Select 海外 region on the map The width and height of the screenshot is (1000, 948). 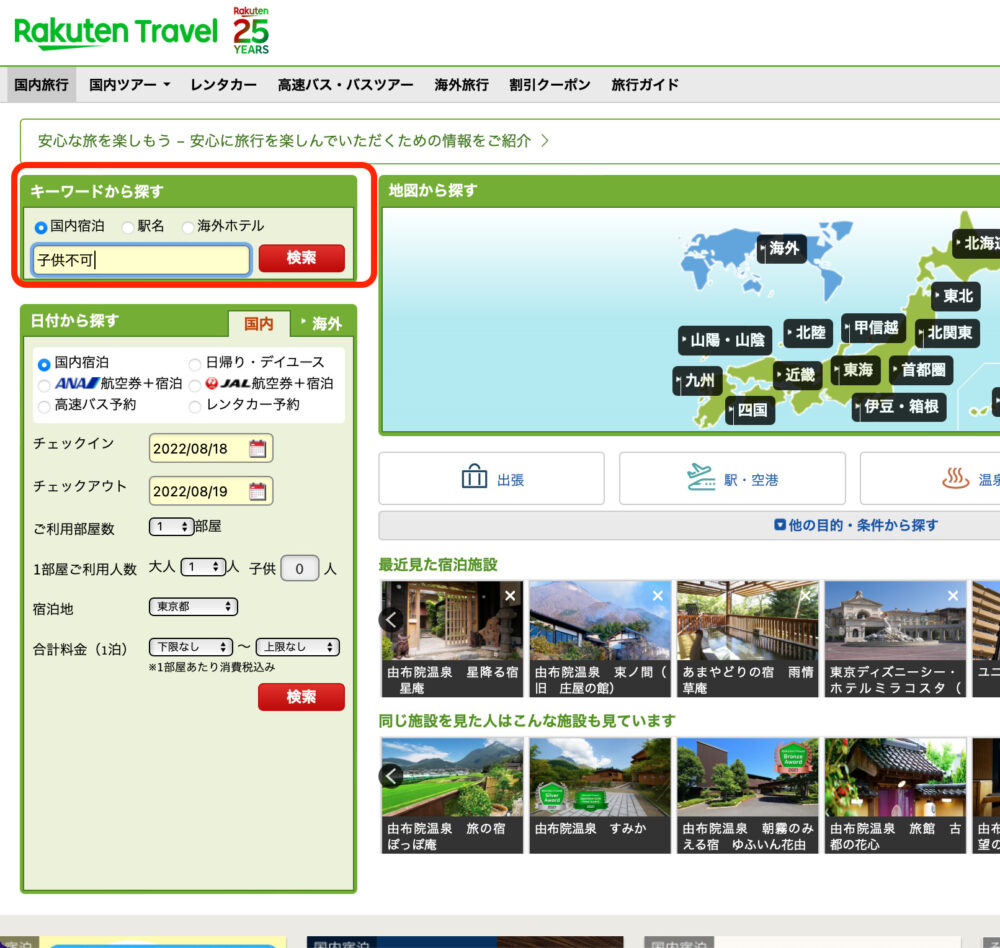[782, 248]
